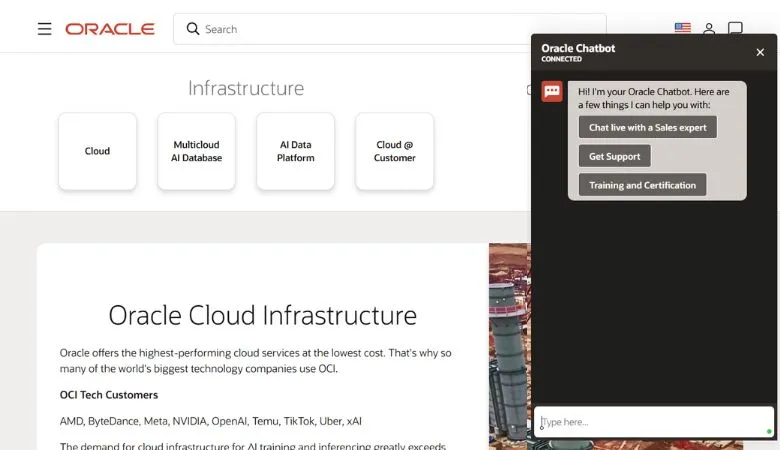Viewport: 780px width, 450px height.
Task: Click the Oracle Chatbot title text
Action: point(578,48)
